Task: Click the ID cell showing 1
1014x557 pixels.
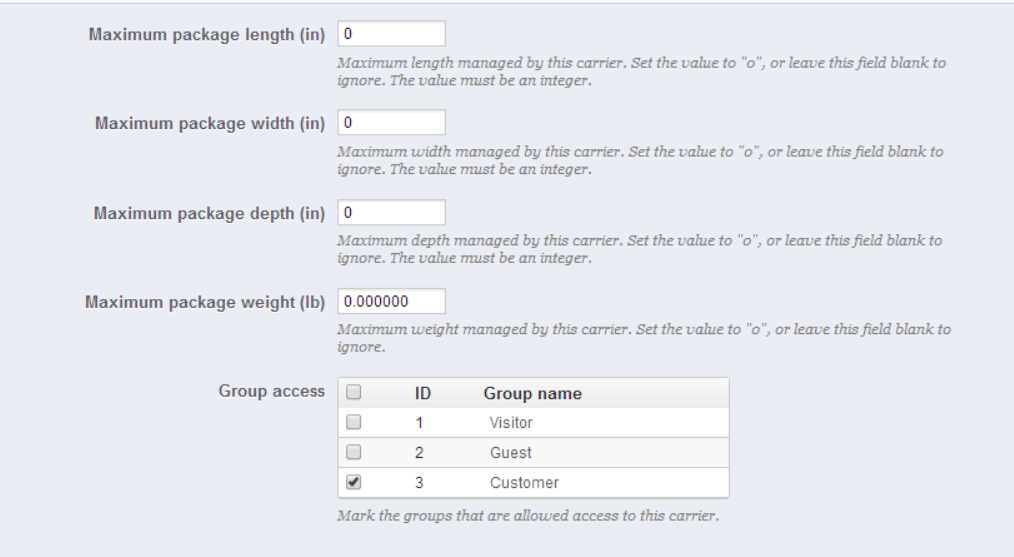Action: tap(420, 423)
